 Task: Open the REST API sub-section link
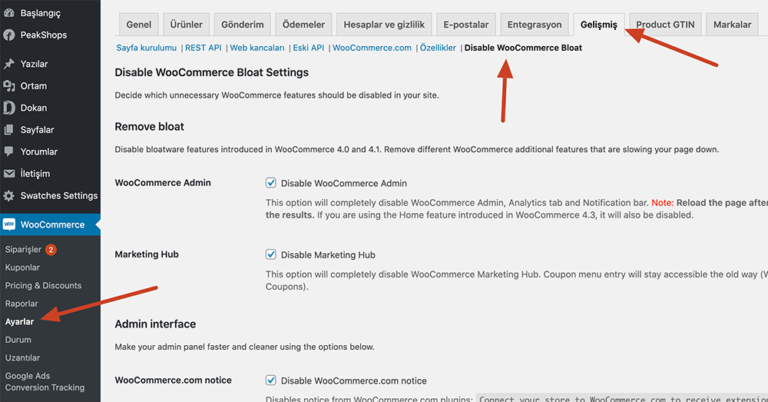tap(203, 47)
